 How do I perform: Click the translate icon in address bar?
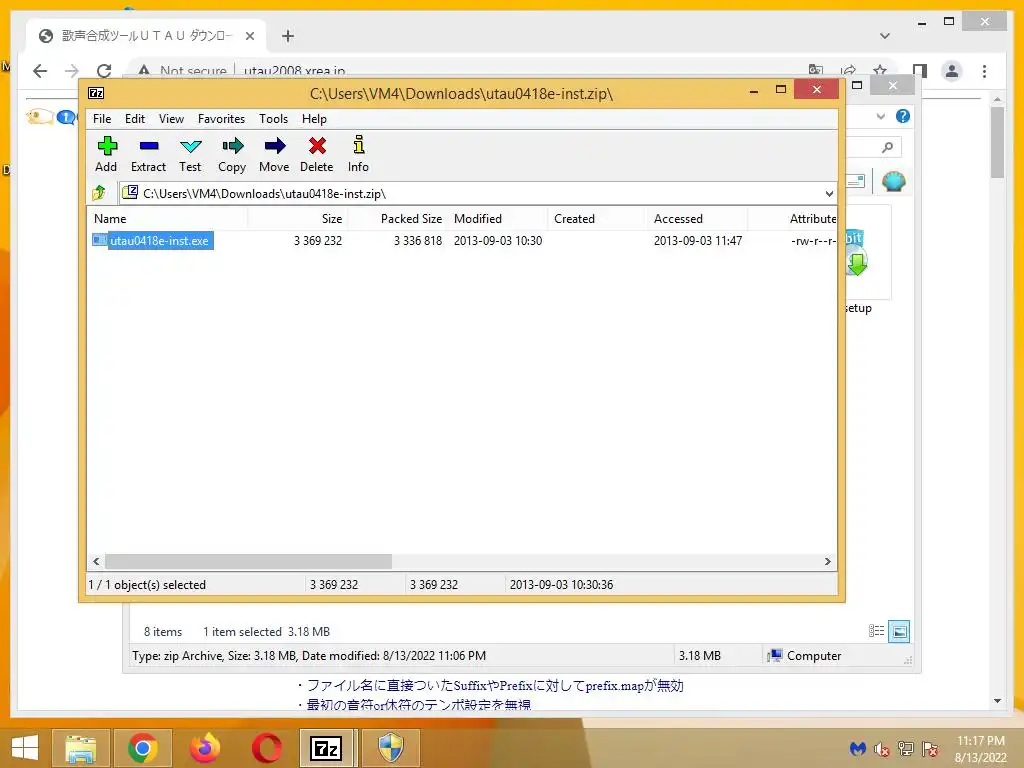(816, 71)
